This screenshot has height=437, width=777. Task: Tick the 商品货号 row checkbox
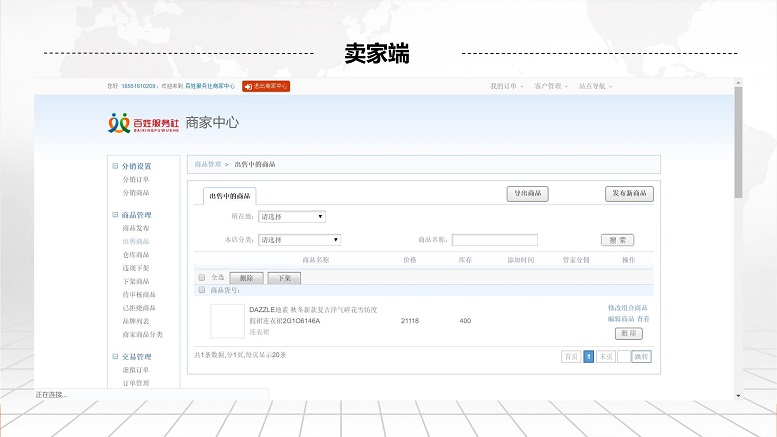[x=202, y=290]
